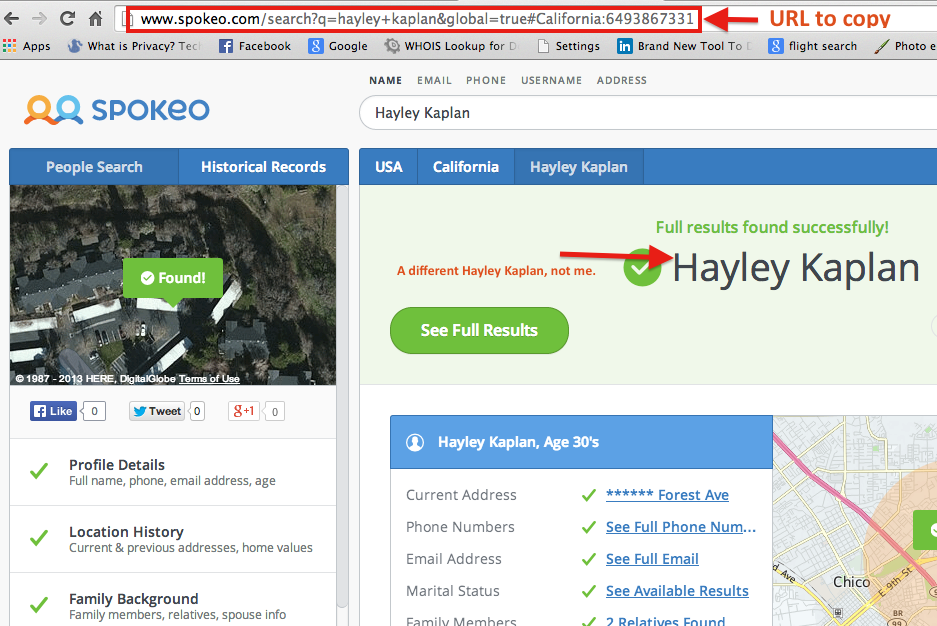937x626 pixels.
Task: Click the Google +1 button
Action: point(244,411)
